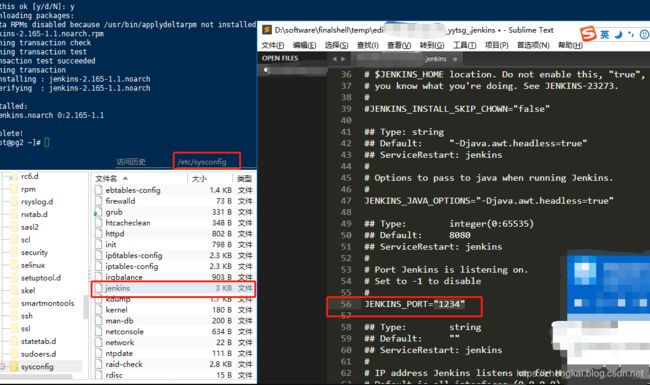Image resolution: width=650 pixels, height=385 pixels.
Task: Place cursor in JENKINS_JAVA_OPTIONS line 47
Action: tap(489, 201)
